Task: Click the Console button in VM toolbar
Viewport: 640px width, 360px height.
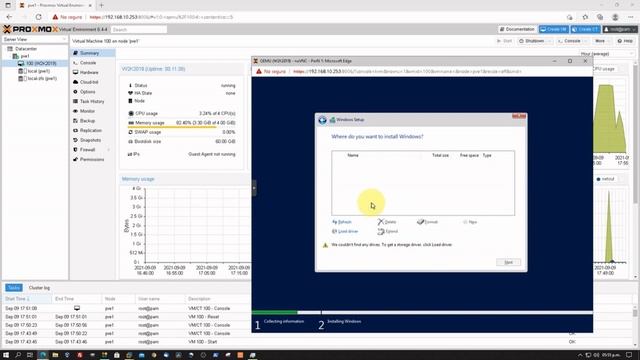Action: 569,41
